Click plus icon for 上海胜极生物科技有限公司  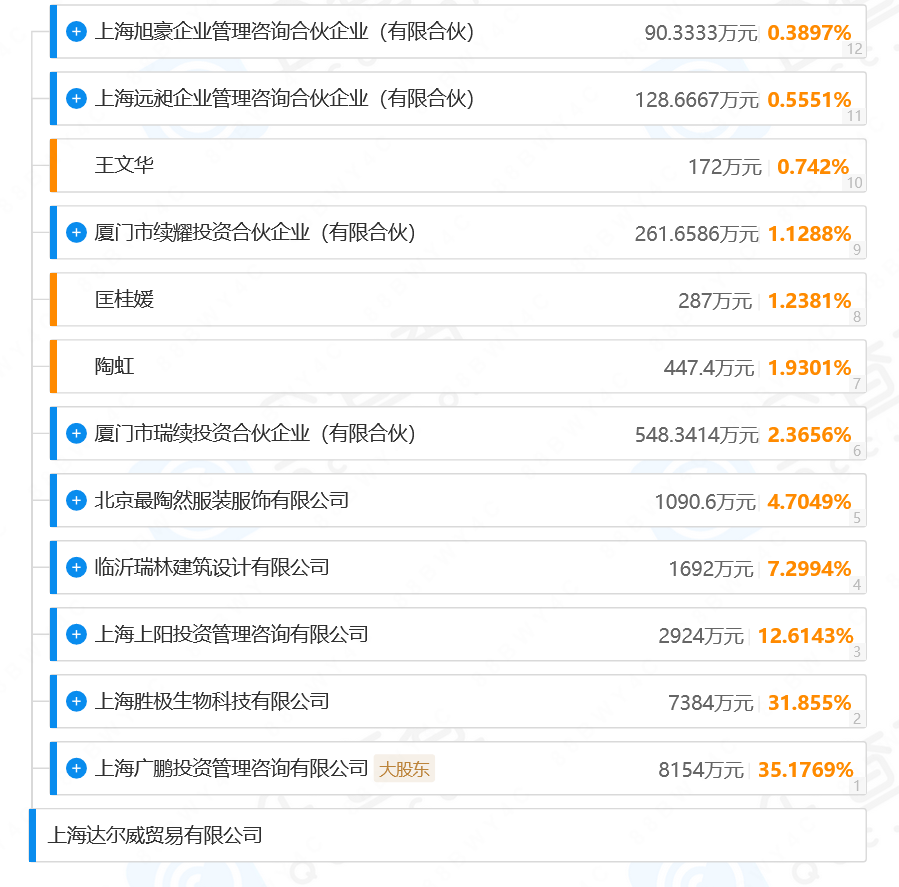[76, 701]
